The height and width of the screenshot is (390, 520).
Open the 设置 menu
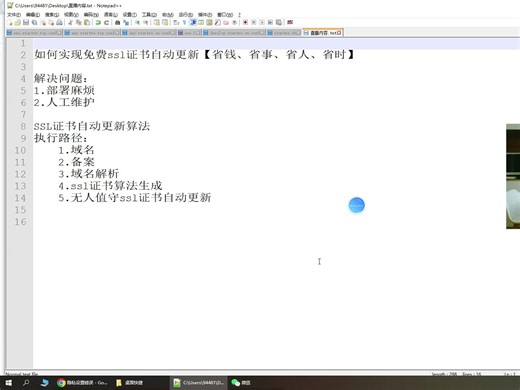click(130, 15)
